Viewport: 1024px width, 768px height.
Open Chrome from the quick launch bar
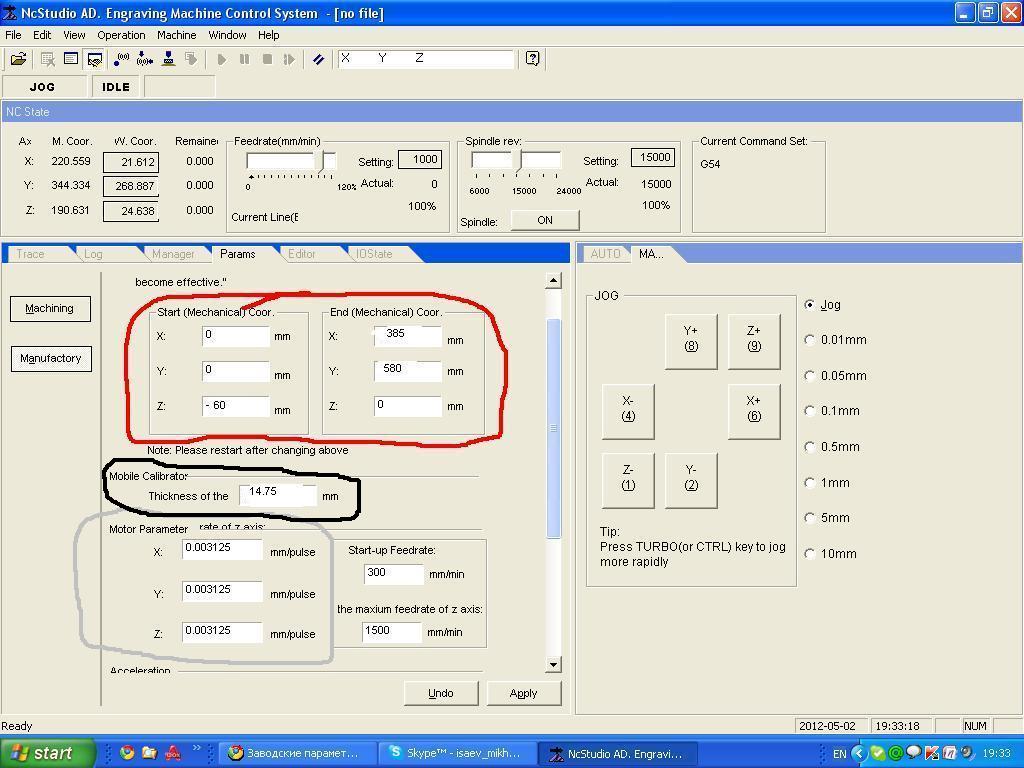[127, 753]
